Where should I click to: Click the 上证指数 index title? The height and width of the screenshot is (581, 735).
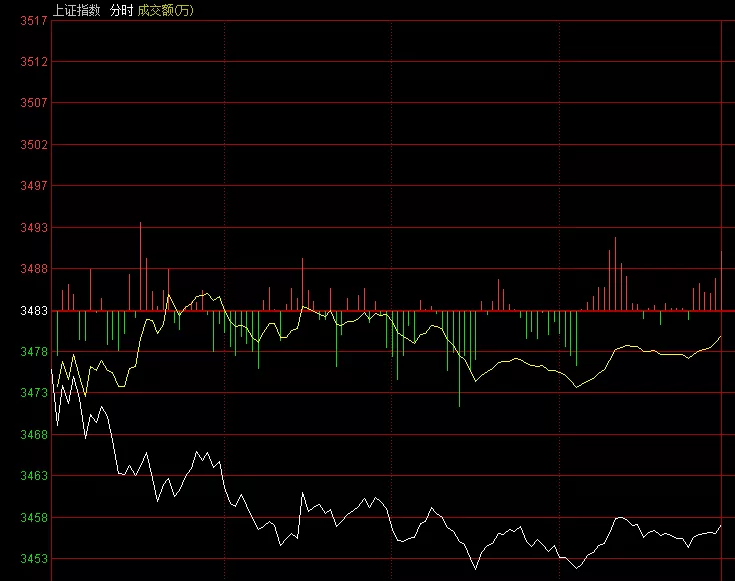[76, 10]
